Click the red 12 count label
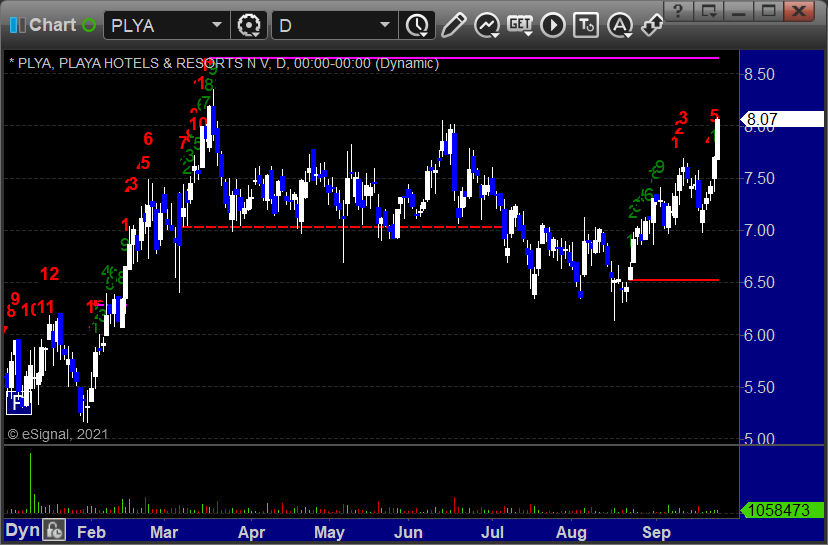This screenshot has height=545, width=828. pos(50,274)
